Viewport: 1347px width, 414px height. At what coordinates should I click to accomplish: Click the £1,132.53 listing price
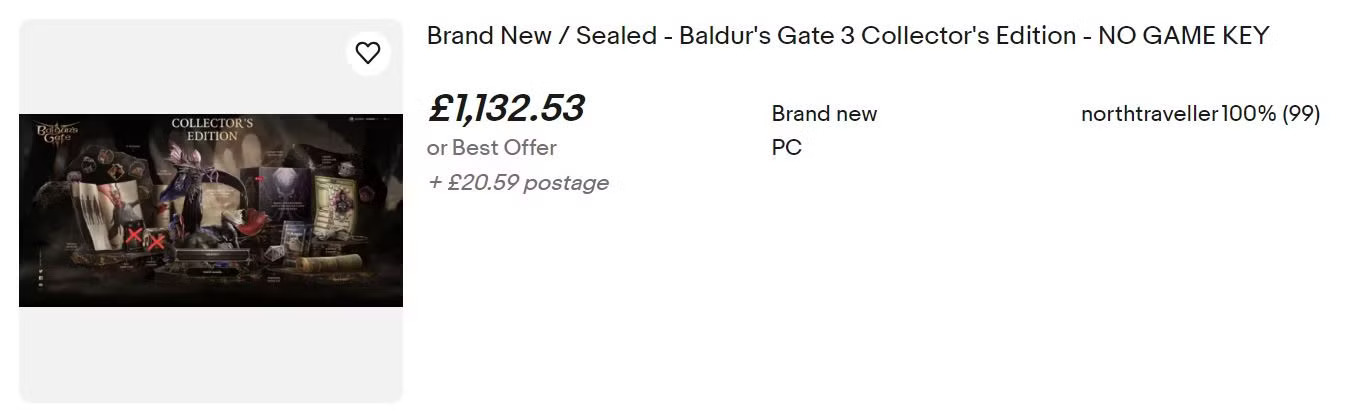coord(506,108)
